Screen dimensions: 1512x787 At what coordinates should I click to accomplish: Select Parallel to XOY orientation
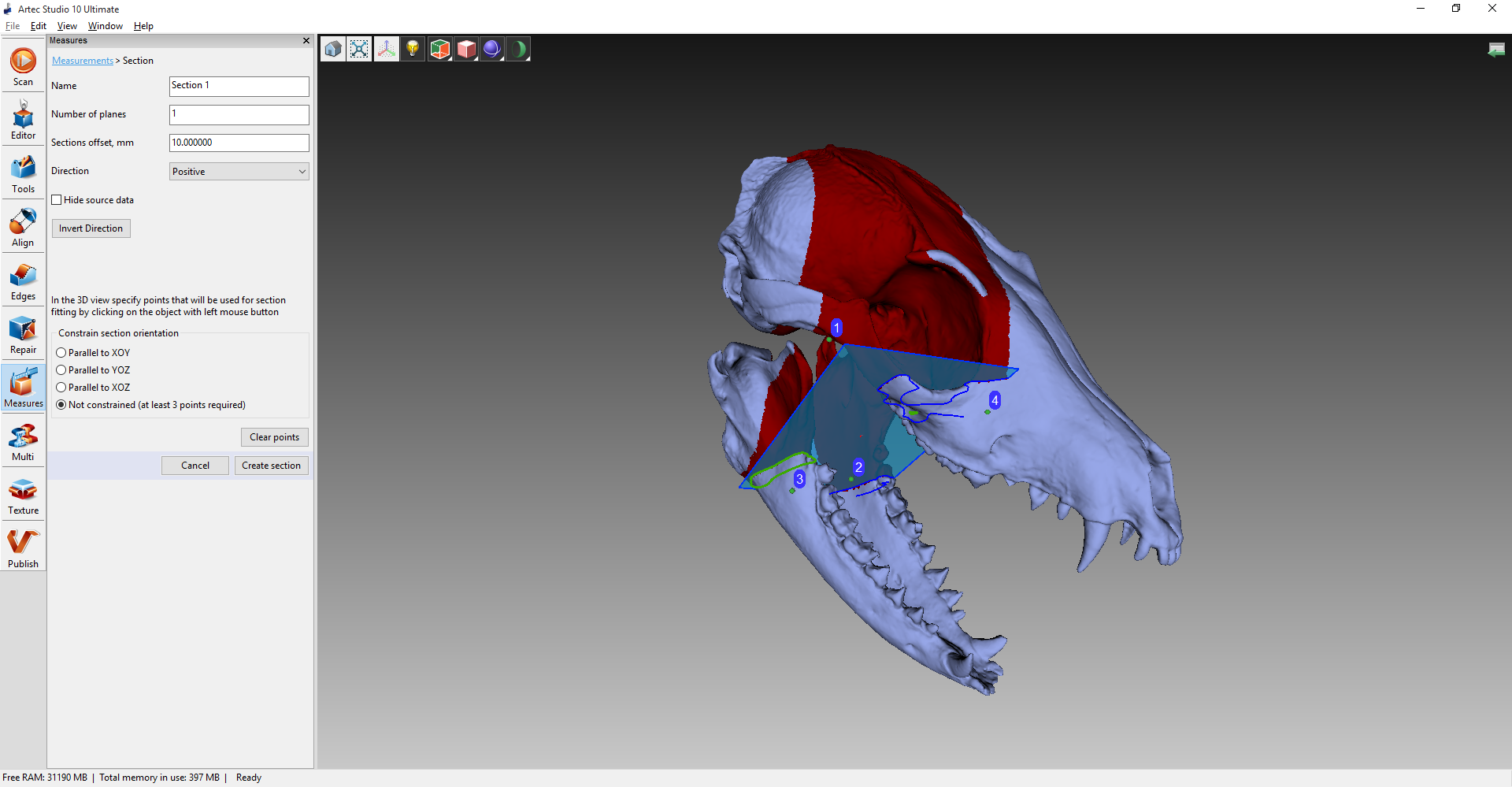tap(61, 353)
